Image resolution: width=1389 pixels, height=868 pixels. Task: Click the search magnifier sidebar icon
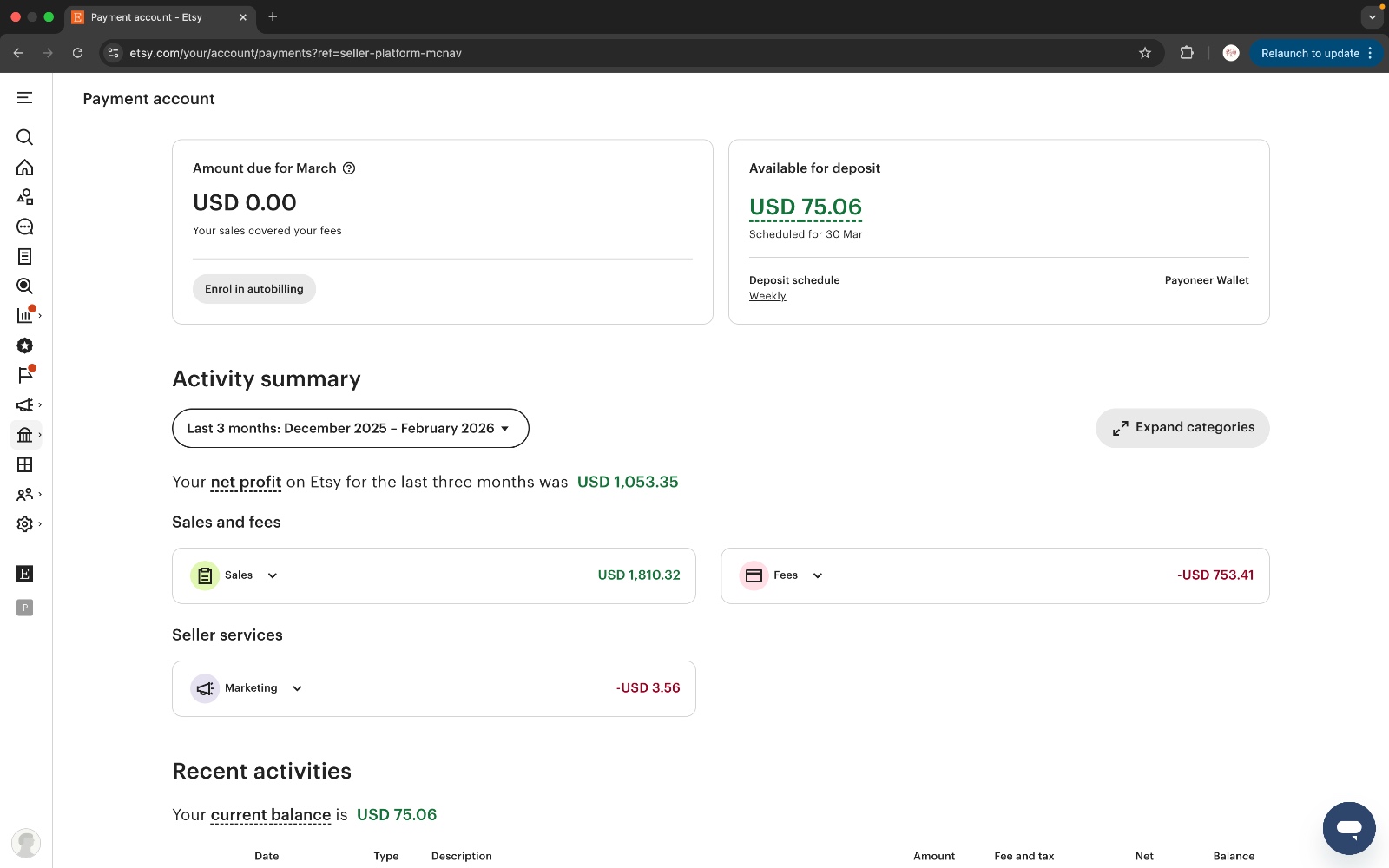[25, 137]
